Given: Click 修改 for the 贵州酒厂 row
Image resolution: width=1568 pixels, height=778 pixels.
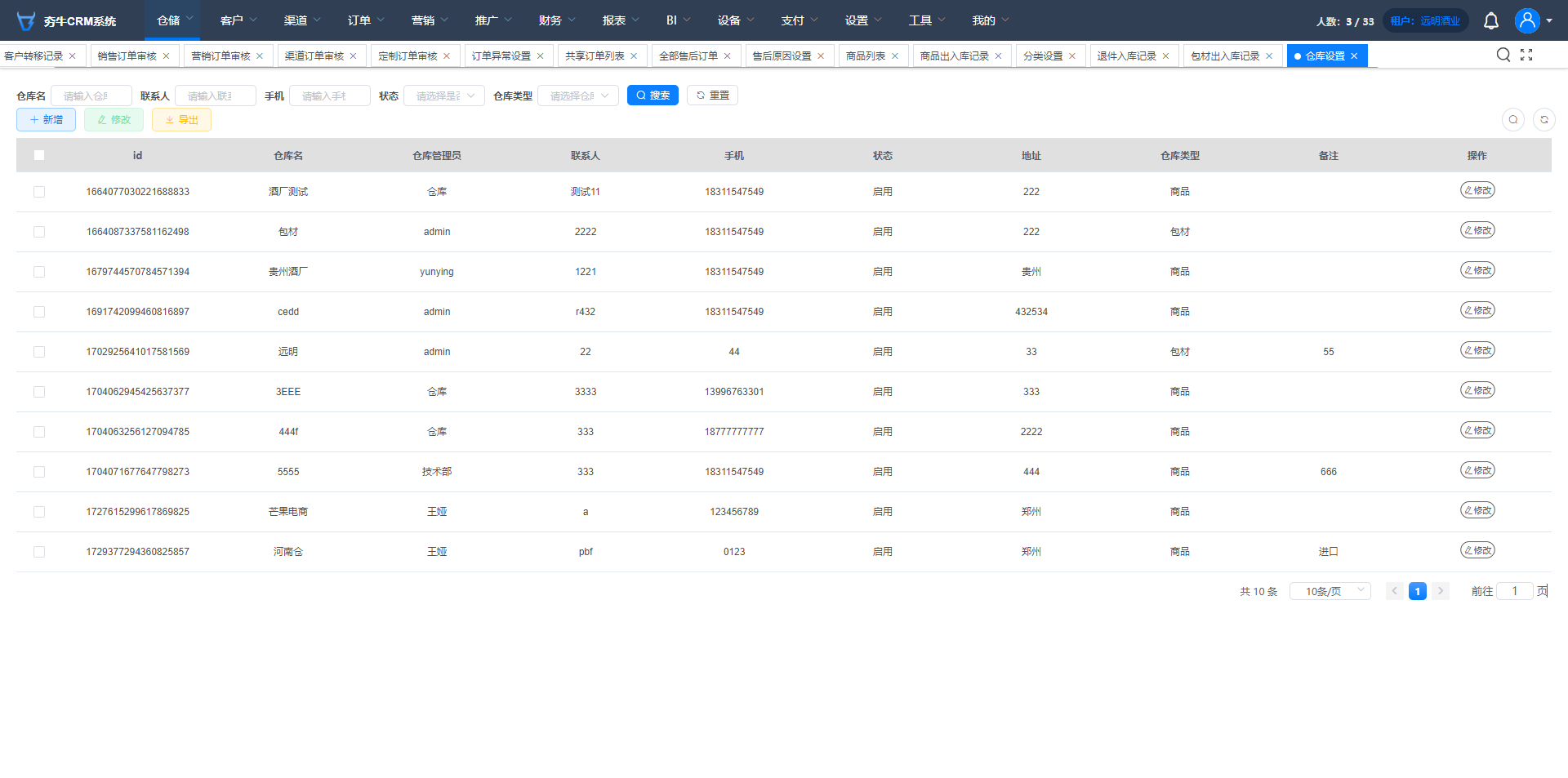Looking at the screenshot, I should pos(1477,270).
